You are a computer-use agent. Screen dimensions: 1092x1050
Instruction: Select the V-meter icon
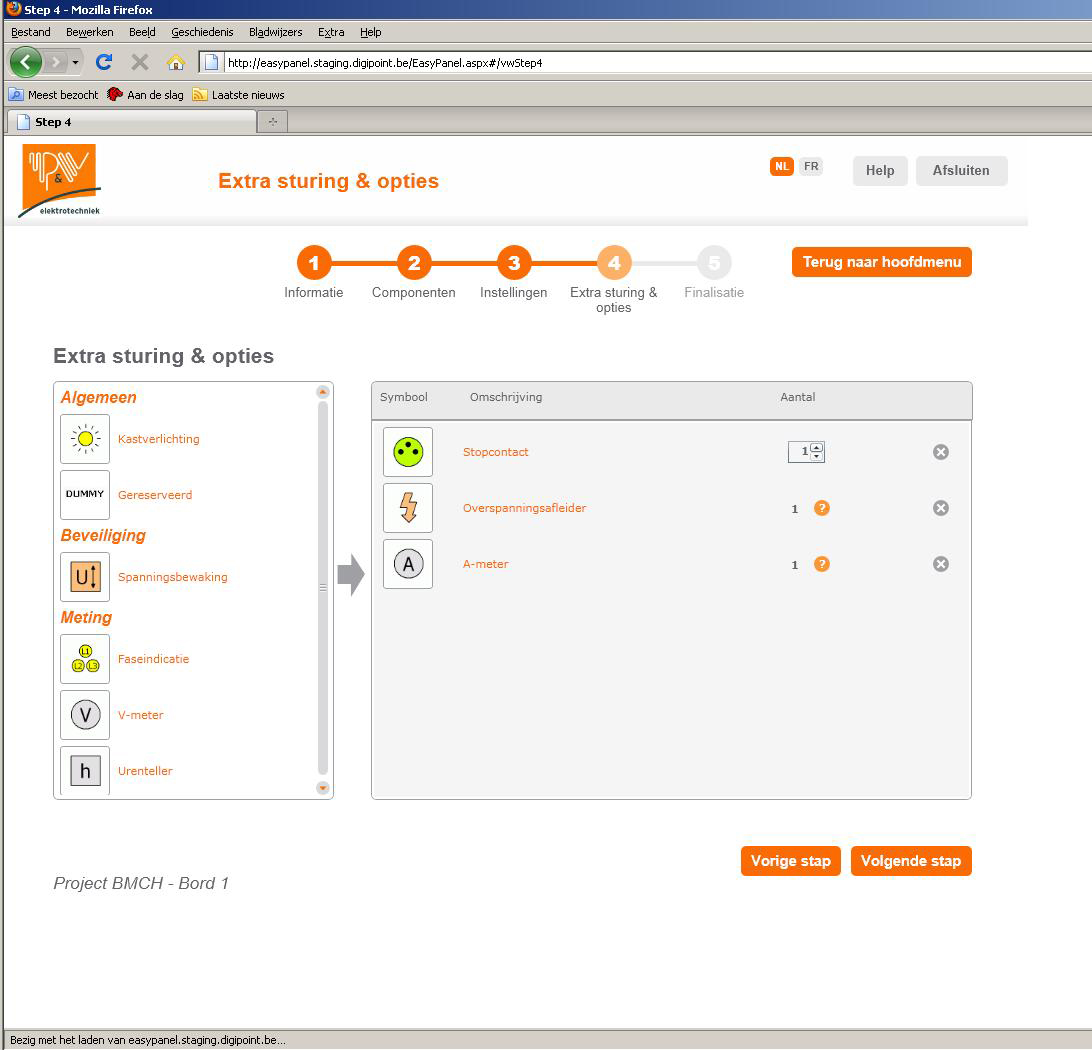click(85, 715)
